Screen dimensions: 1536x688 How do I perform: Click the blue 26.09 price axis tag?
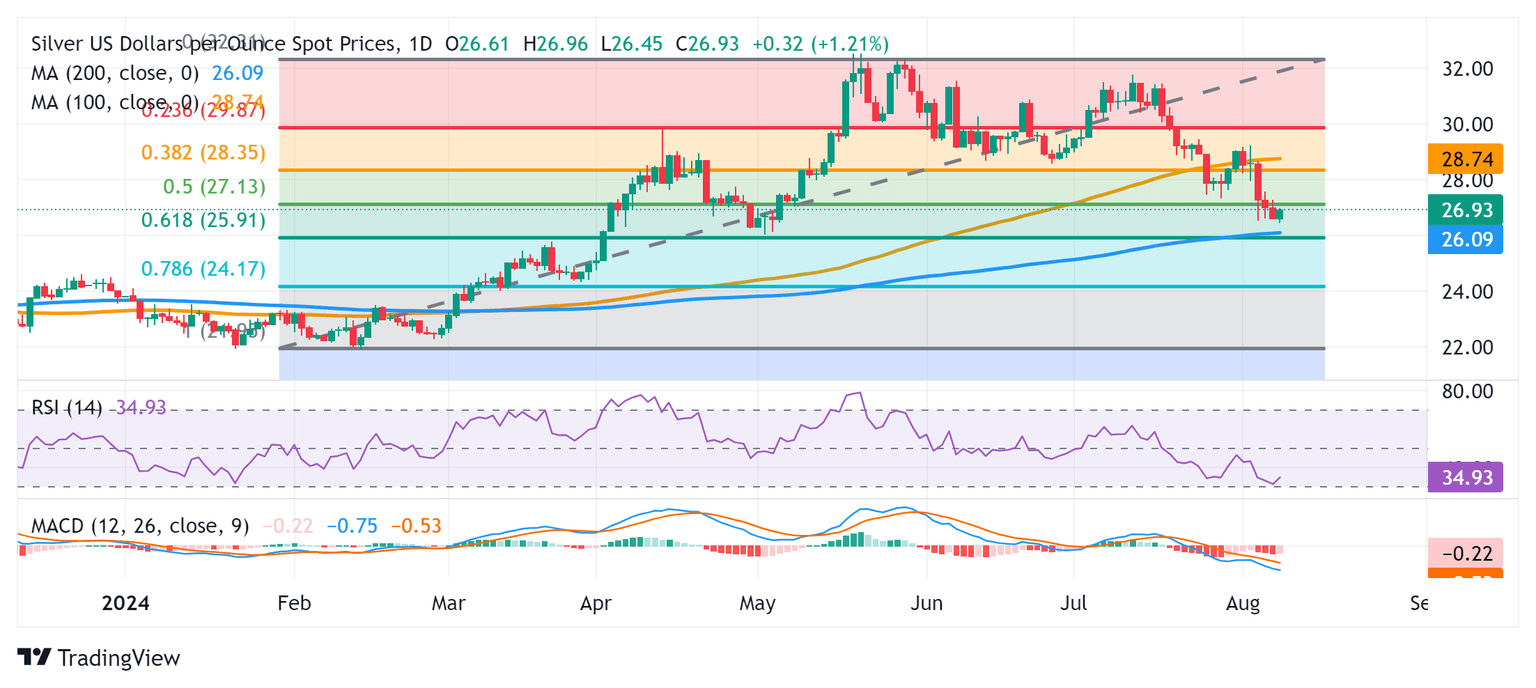(1468, 240)
